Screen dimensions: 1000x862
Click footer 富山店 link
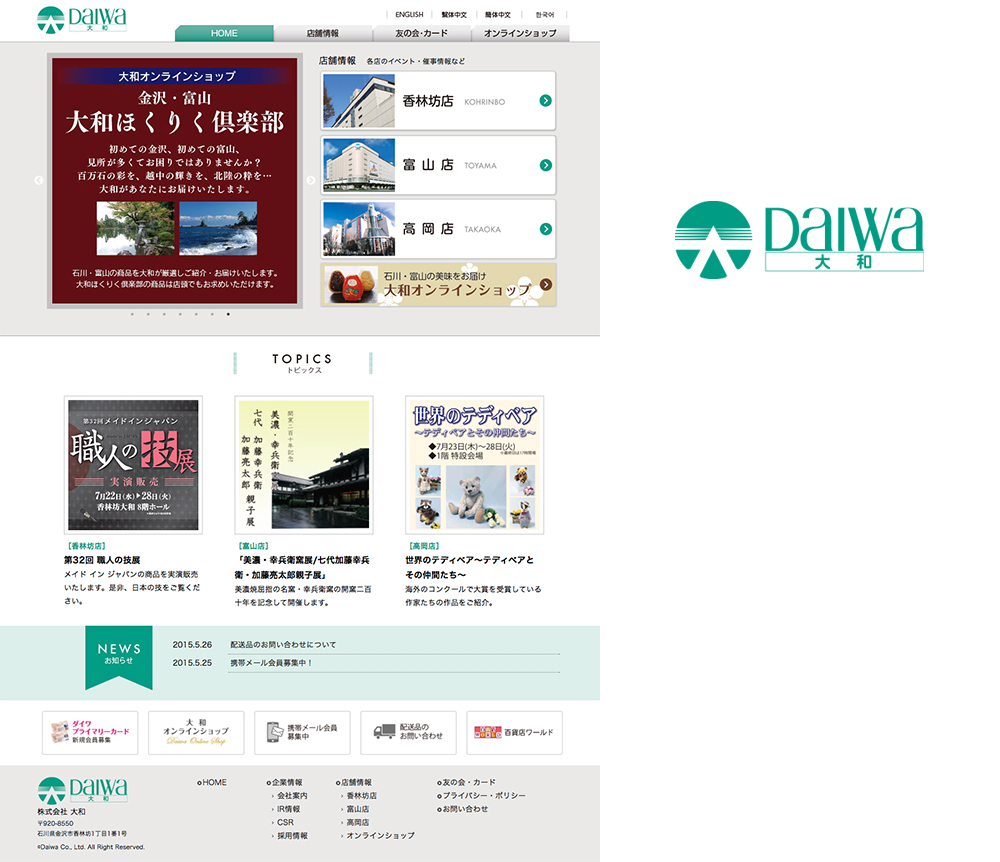358,809
